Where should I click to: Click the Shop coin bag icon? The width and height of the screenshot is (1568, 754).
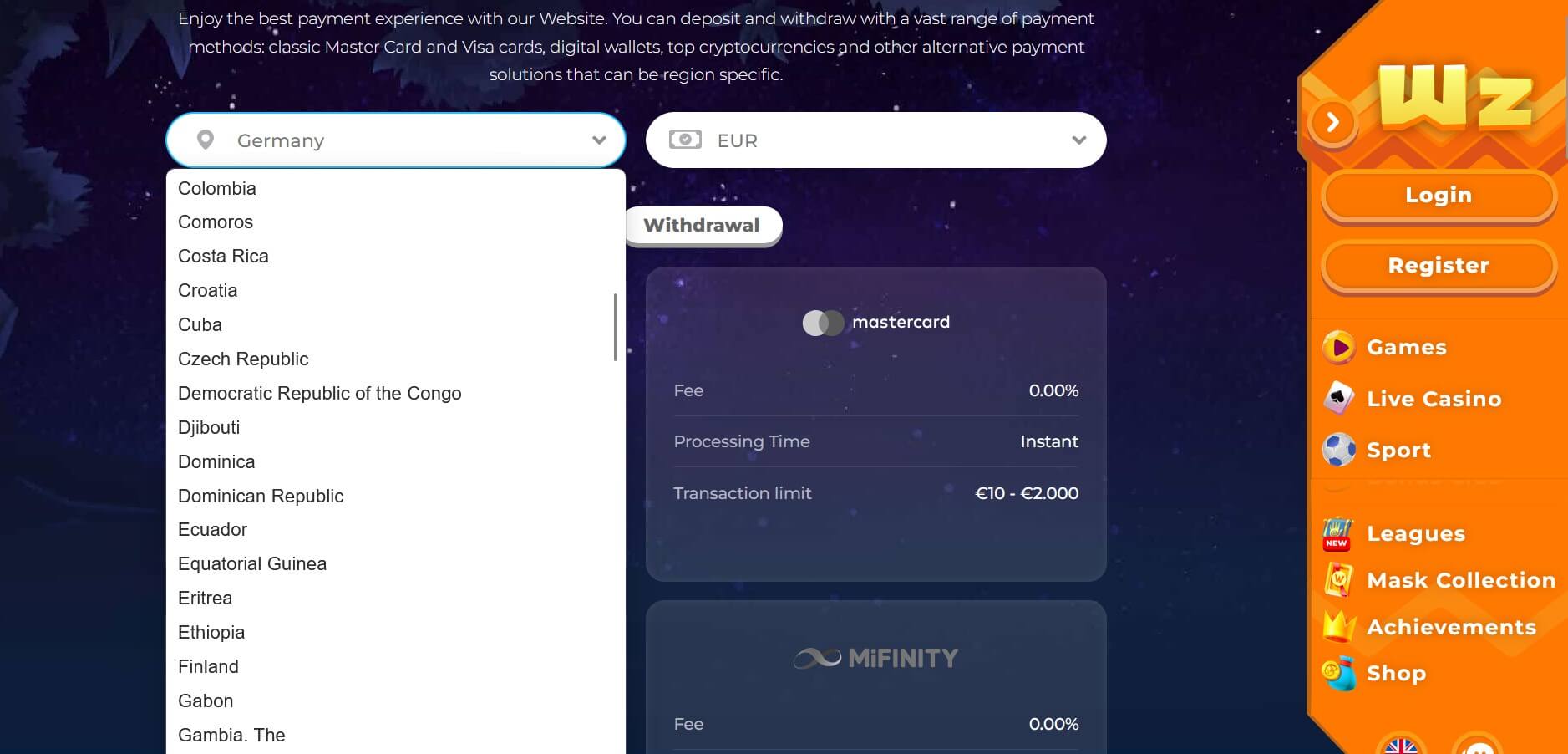(x=1338, y=674)
